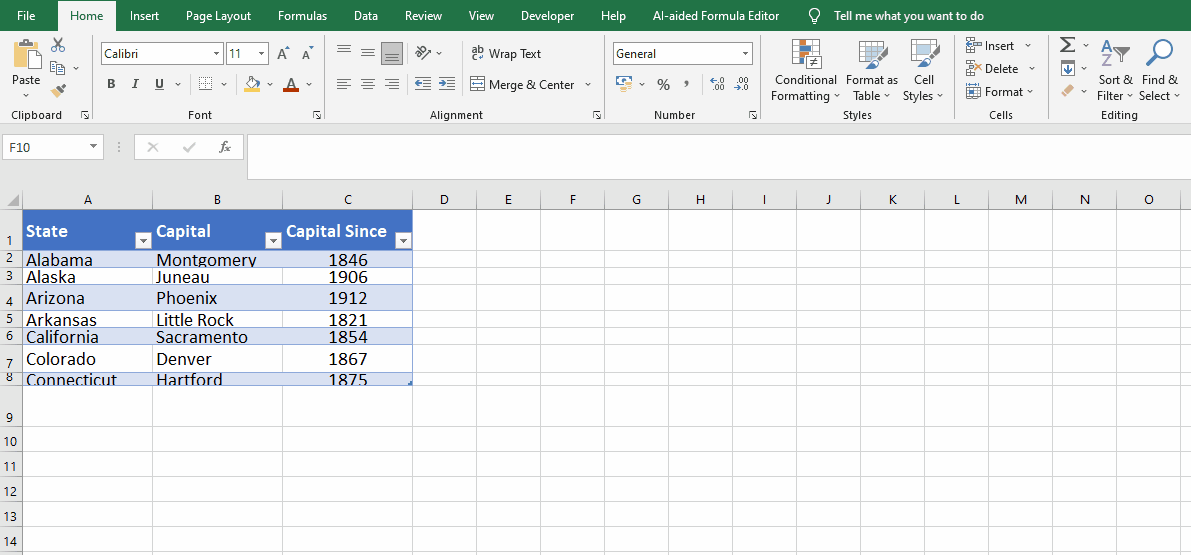1191x555 pixels.
Task: Click Merge & Center button
Action: click(x=522, y=84)
